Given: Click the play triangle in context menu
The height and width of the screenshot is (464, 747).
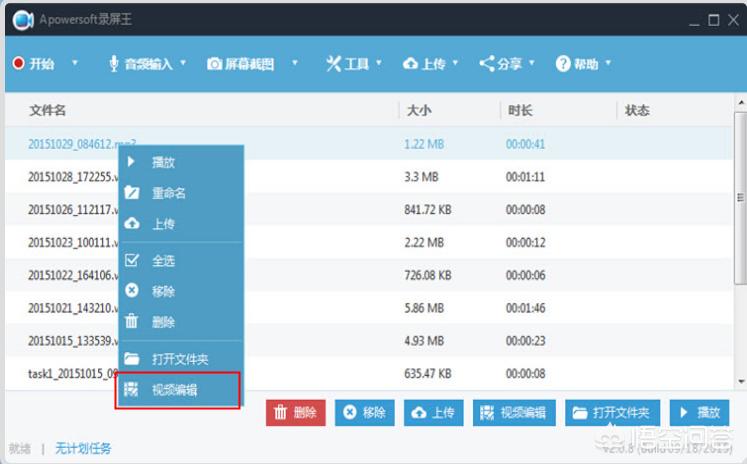Looking at the screenshot, I should pyautogui.click(x=131, y=161).
